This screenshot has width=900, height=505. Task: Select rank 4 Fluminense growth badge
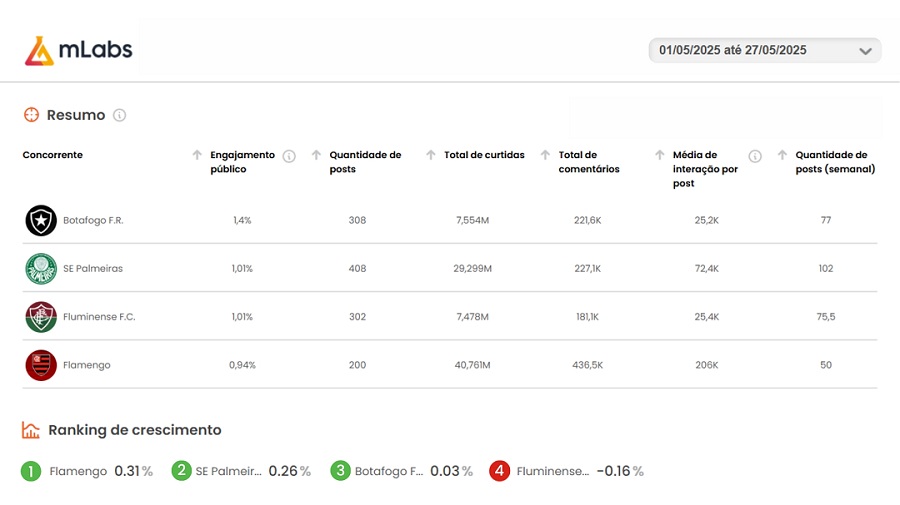[x=499, y=471]
